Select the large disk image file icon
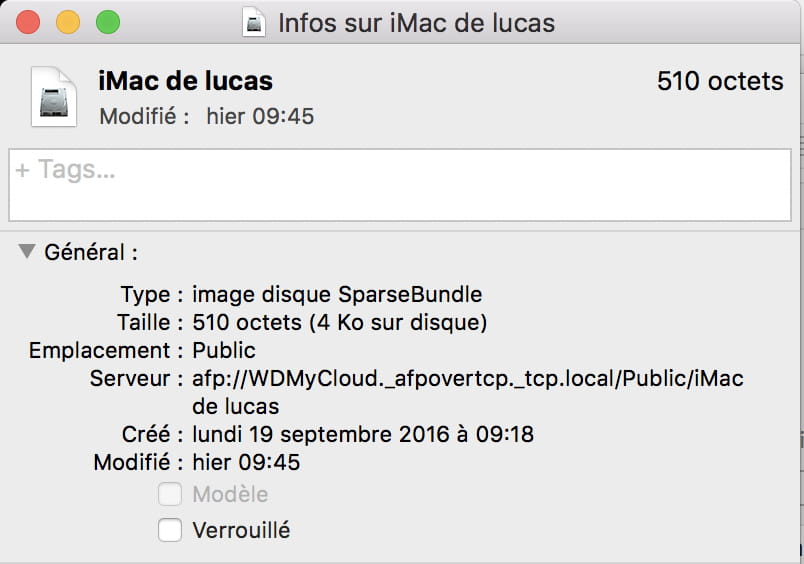 click(54, 96)
